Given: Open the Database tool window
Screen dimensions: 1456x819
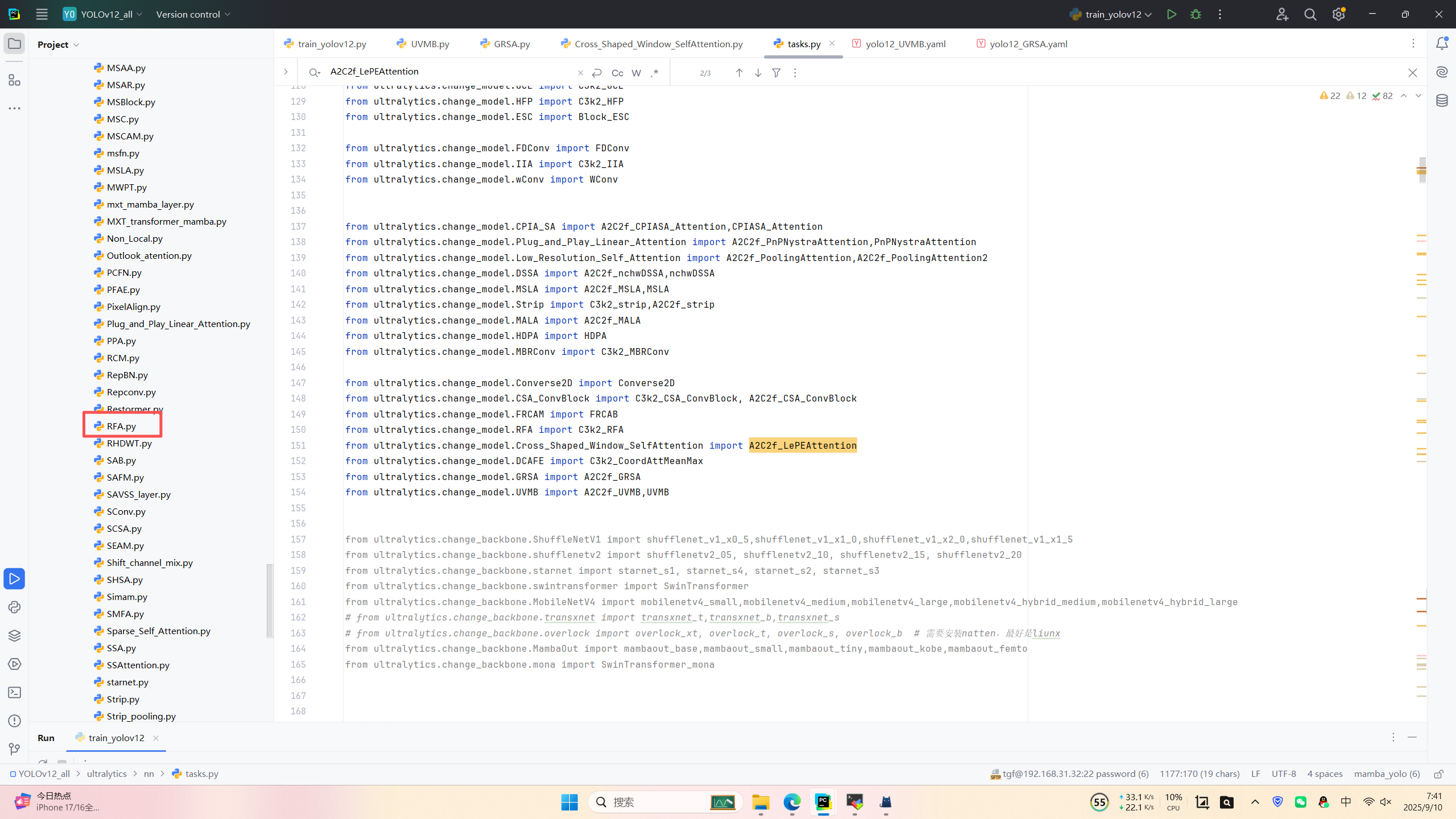Looking at the screenshot, I should click(1442, 101).
